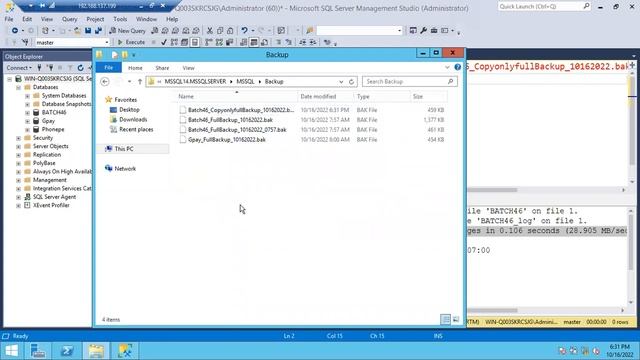This screenshot has width=640, height=360.
Task: Click the Copy icon in the SSMS toolbar
Action: 220,31
